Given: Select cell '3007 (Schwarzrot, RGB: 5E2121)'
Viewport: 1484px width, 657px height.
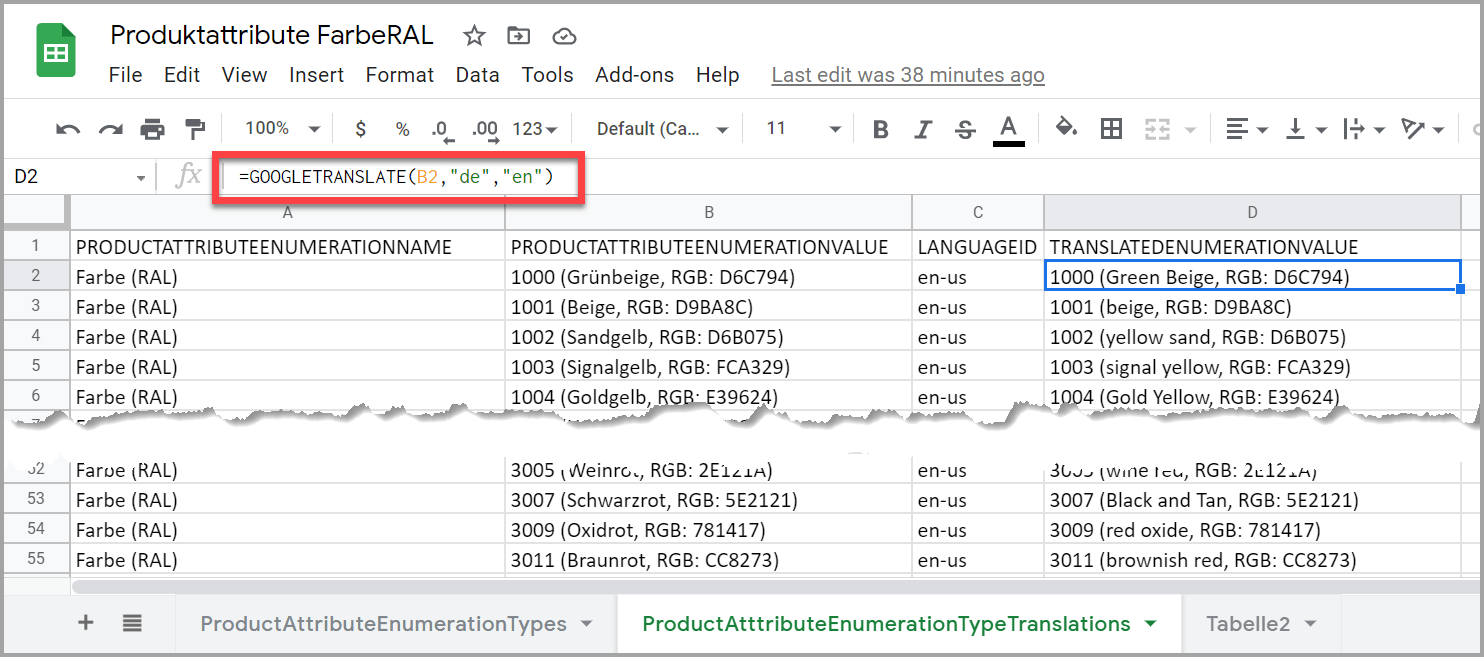Looking at the screenshot, I should pos(708,500).
